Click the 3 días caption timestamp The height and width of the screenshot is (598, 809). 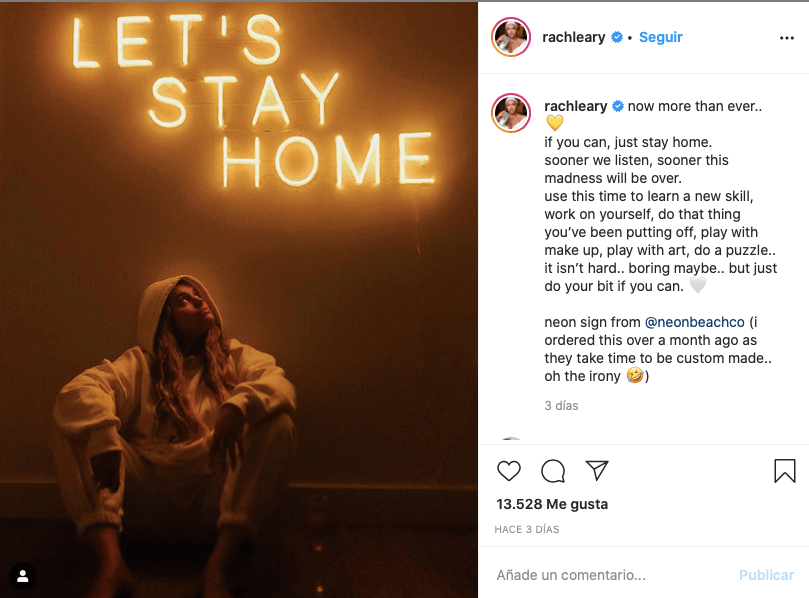561,406
